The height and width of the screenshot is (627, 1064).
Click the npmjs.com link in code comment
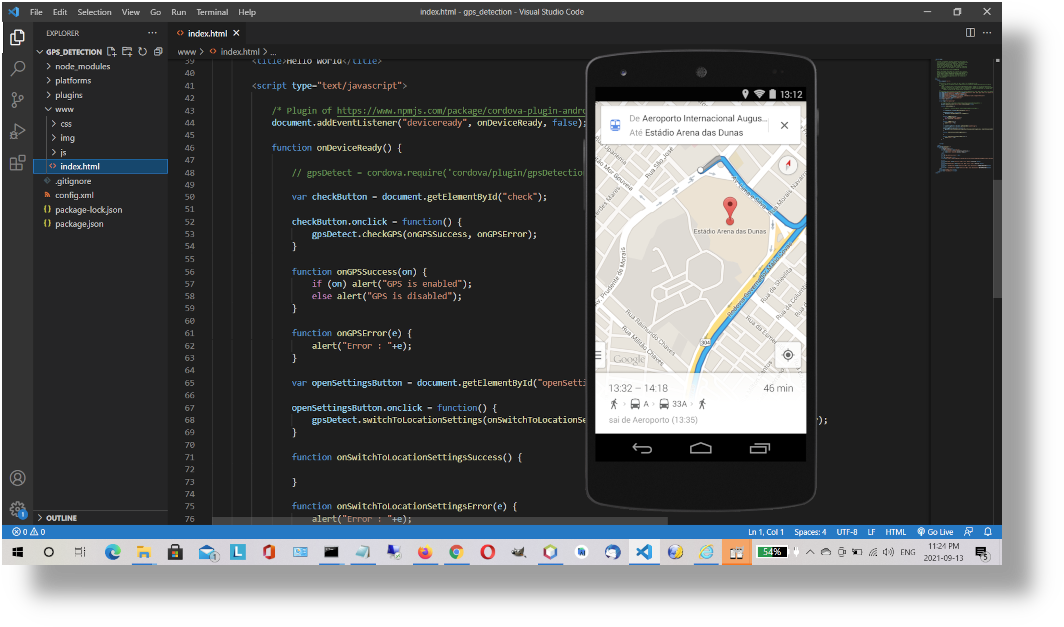coord(461,111)
